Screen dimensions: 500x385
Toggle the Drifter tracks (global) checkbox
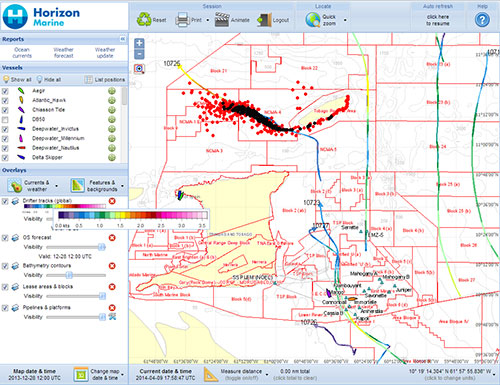coord(5,201)
